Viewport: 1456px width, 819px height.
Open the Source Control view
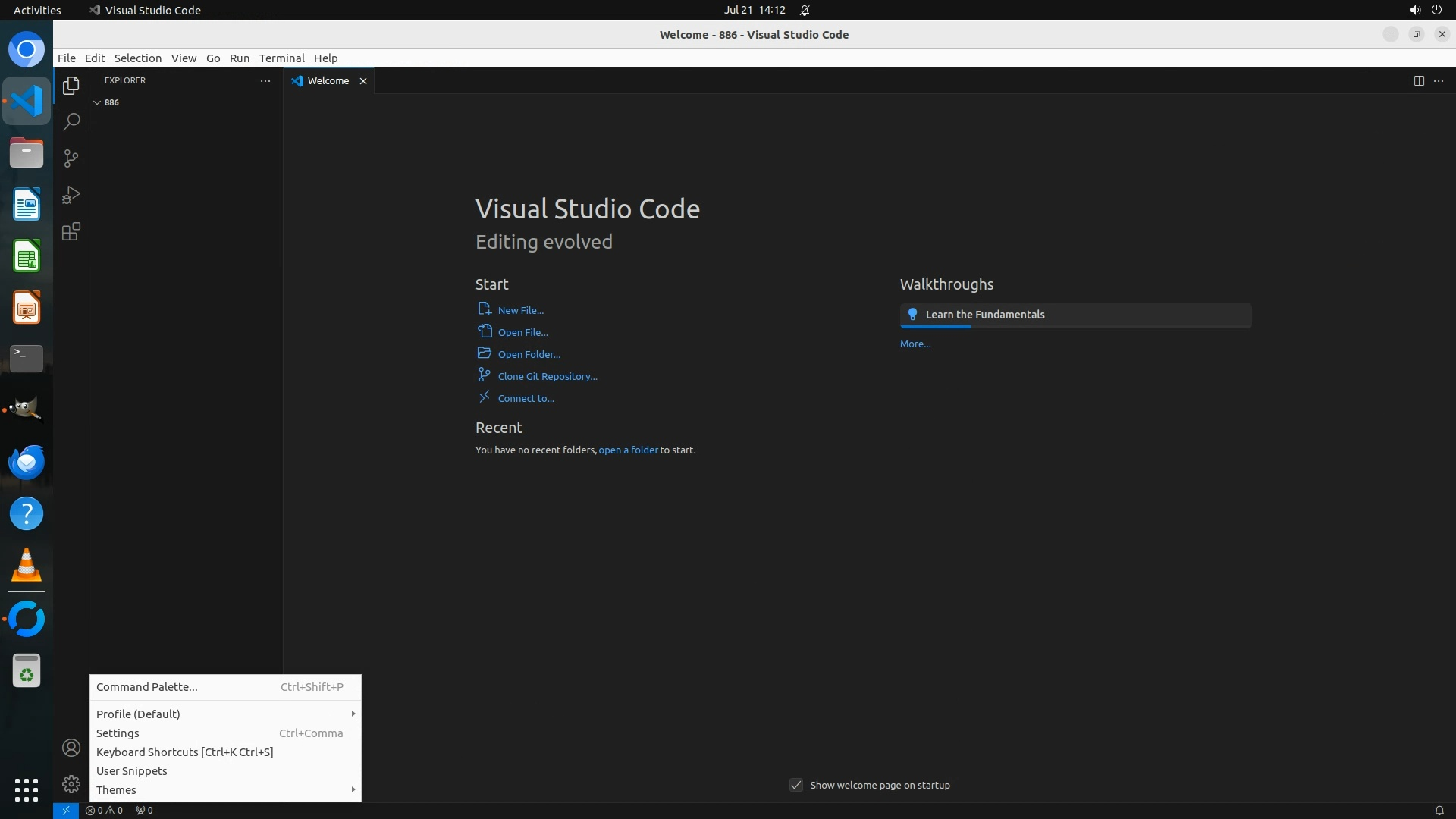(x=71, y=158)
